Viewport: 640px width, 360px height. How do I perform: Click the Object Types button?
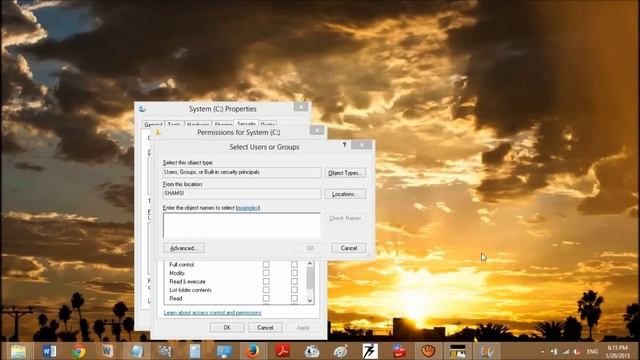tap(345, 173)
